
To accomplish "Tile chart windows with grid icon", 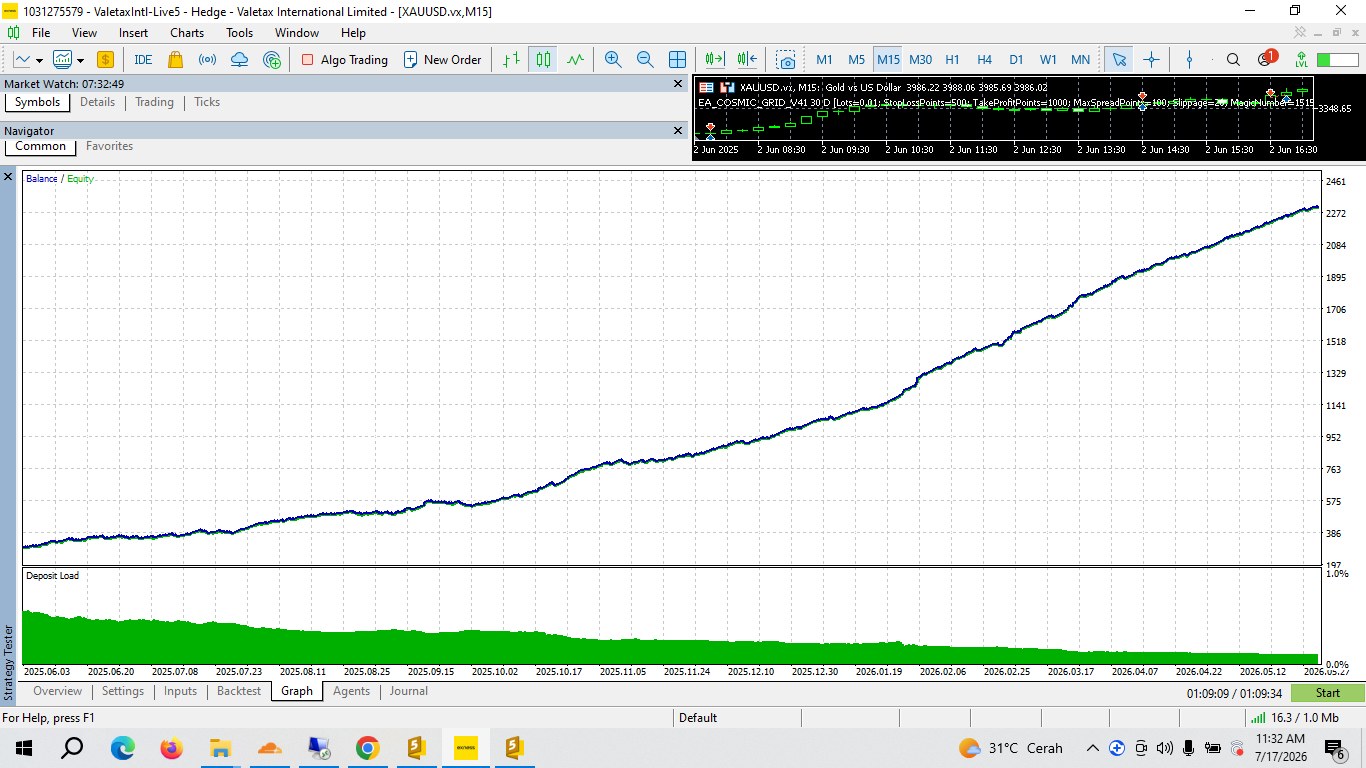I will pyautogui.click(x=677, y=60).
